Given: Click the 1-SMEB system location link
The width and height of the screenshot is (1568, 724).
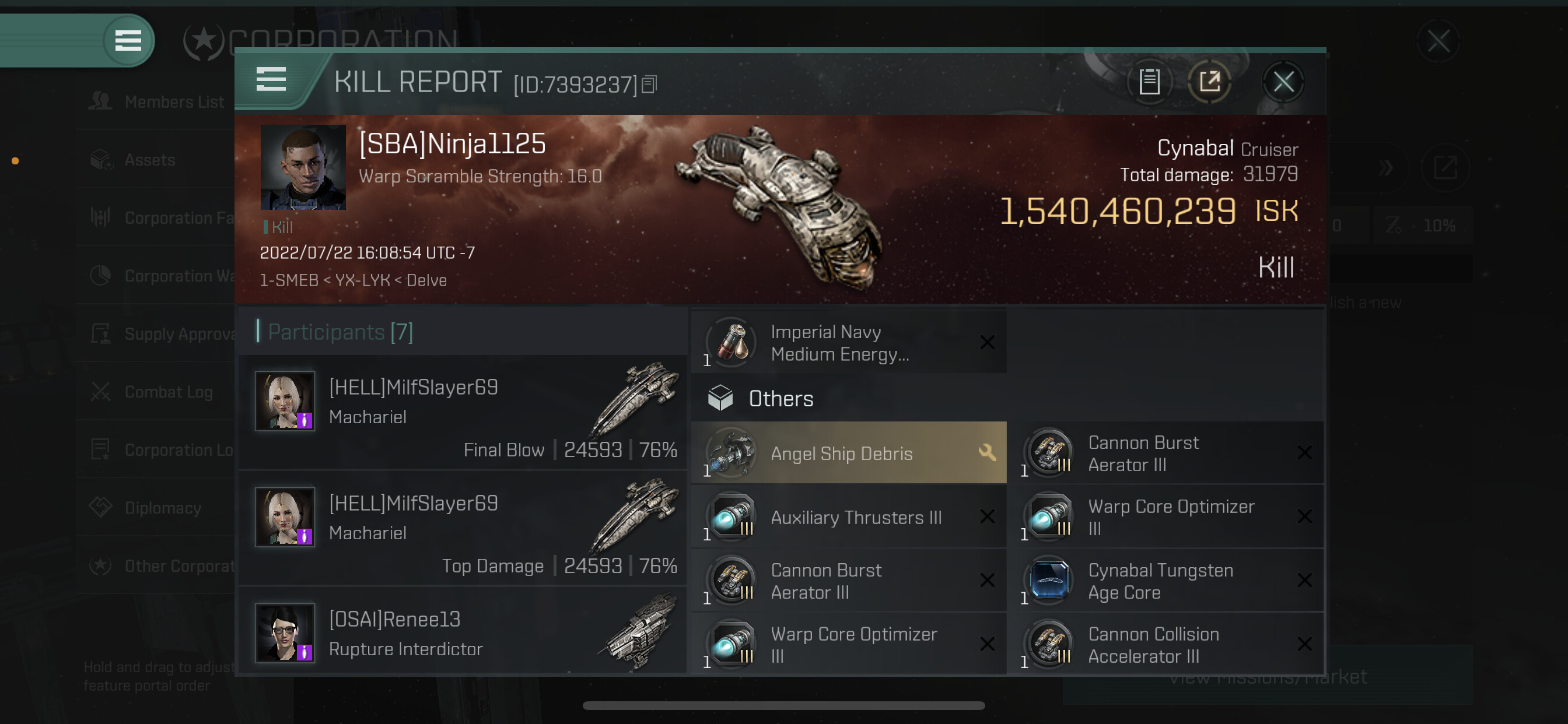Looking at the screenshot, I should (289, 280).
